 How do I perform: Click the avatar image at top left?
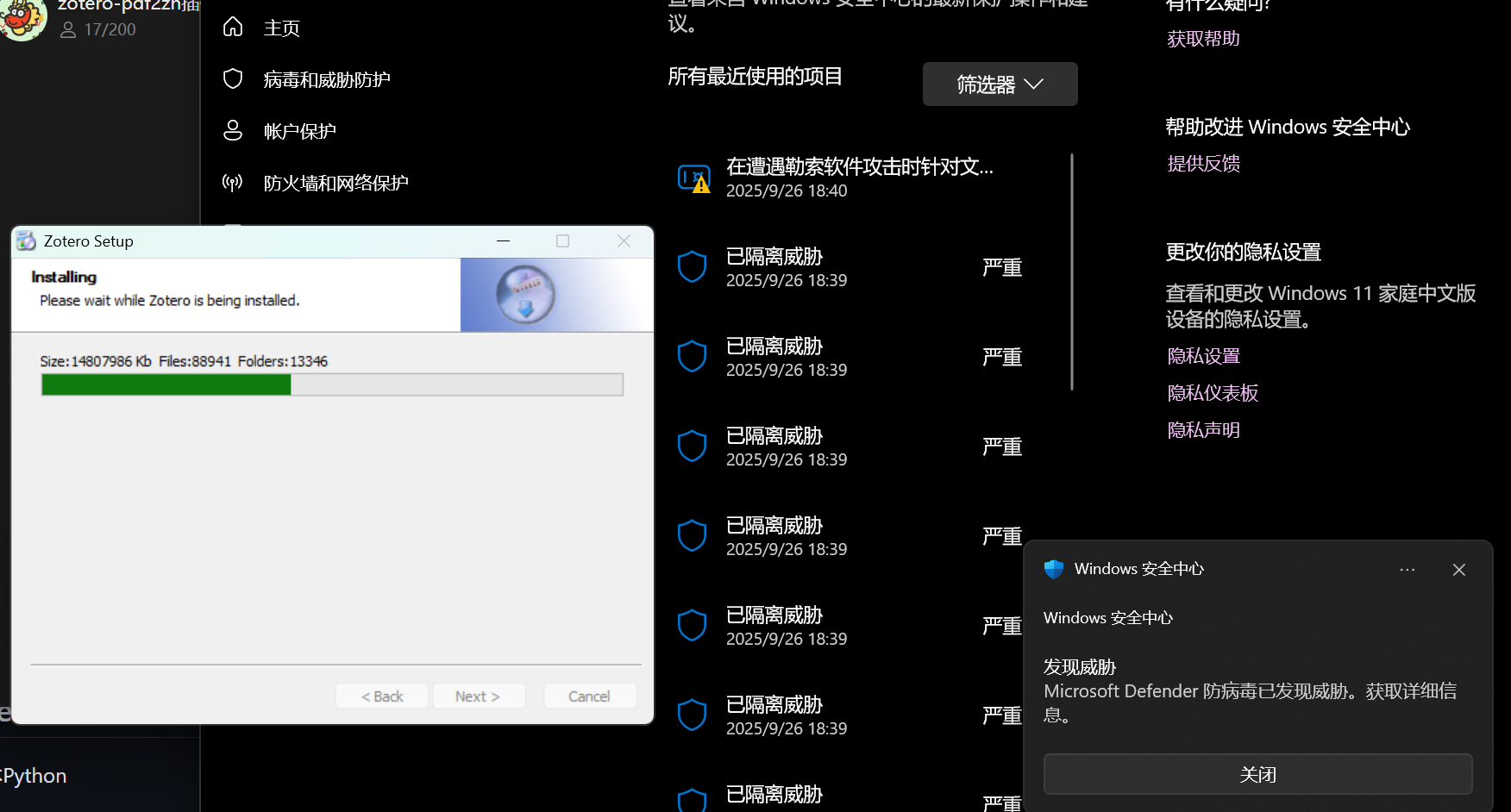pos(22,19)
